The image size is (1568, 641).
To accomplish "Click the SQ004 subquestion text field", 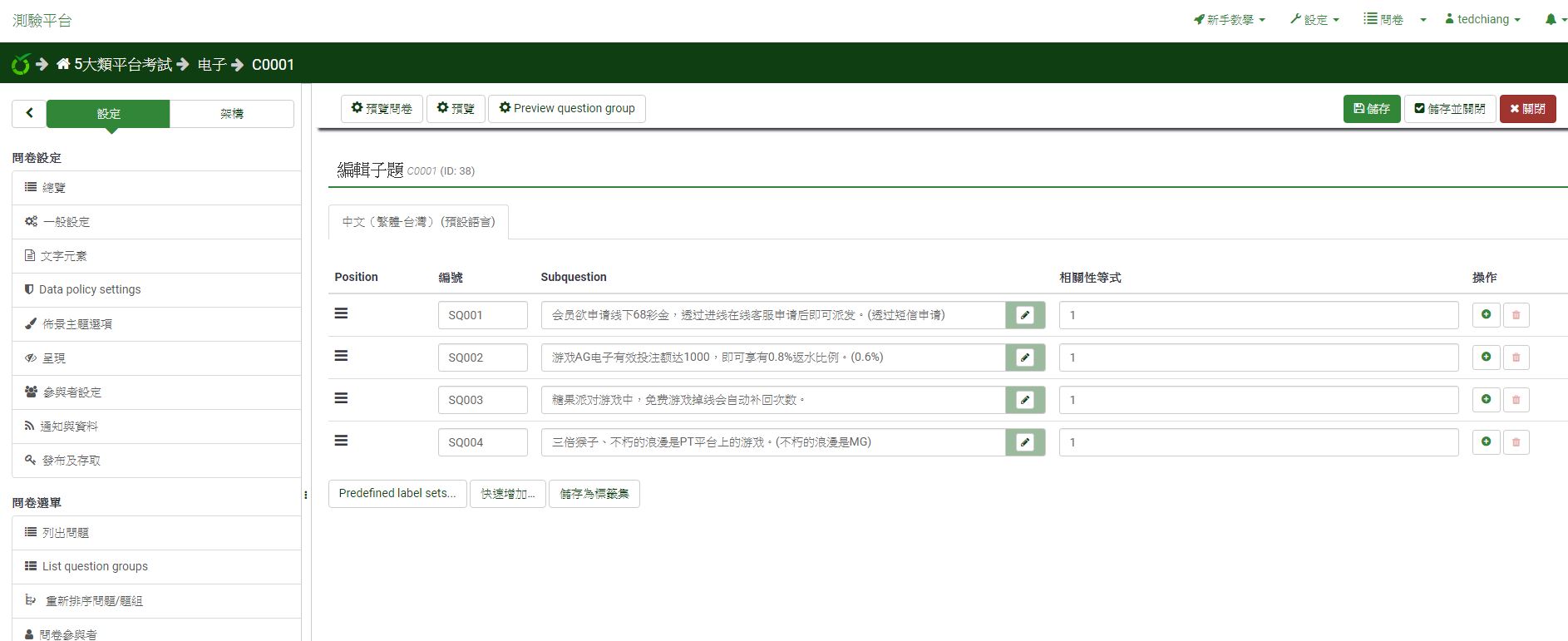I will (773, 442).
